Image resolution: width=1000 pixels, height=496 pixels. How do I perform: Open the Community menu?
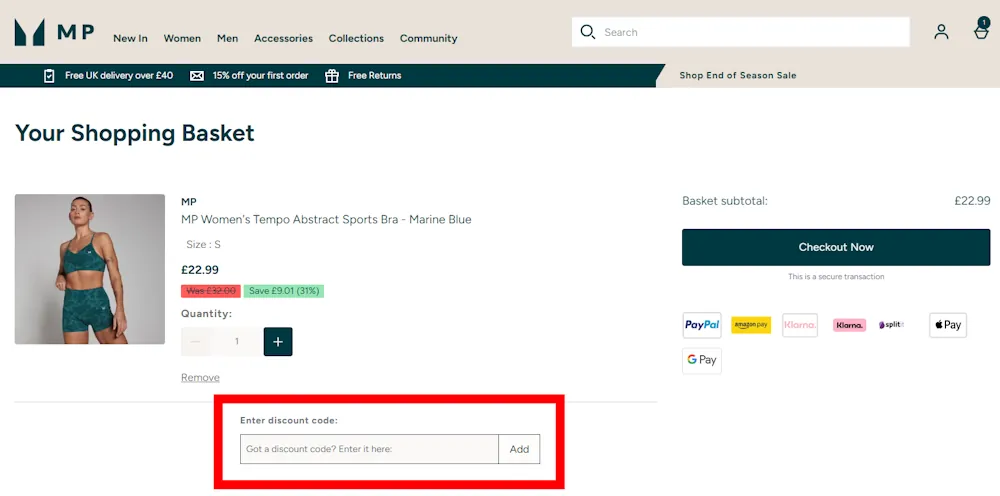(429, 38)
